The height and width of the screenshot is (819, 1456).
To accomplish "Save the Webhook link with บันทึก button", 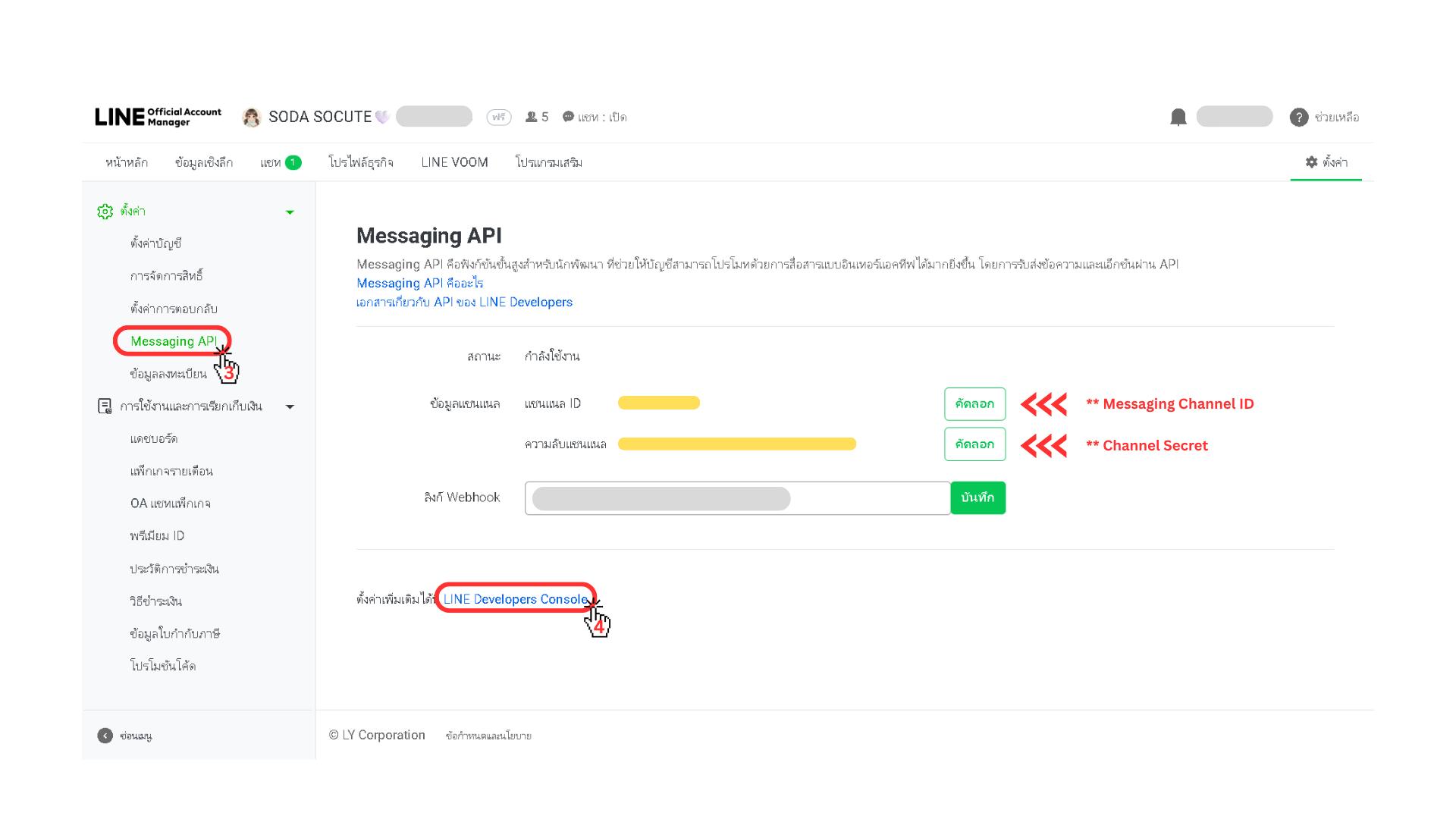I will click(977, 498).
